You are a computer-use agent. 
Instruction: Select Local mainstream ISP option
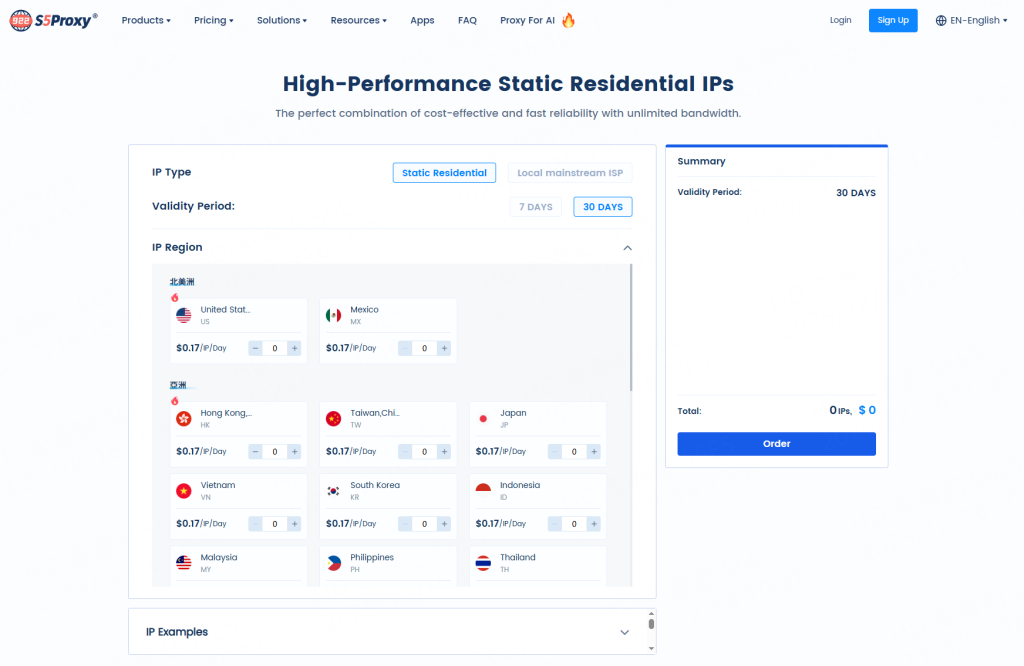tap(570, 173)
